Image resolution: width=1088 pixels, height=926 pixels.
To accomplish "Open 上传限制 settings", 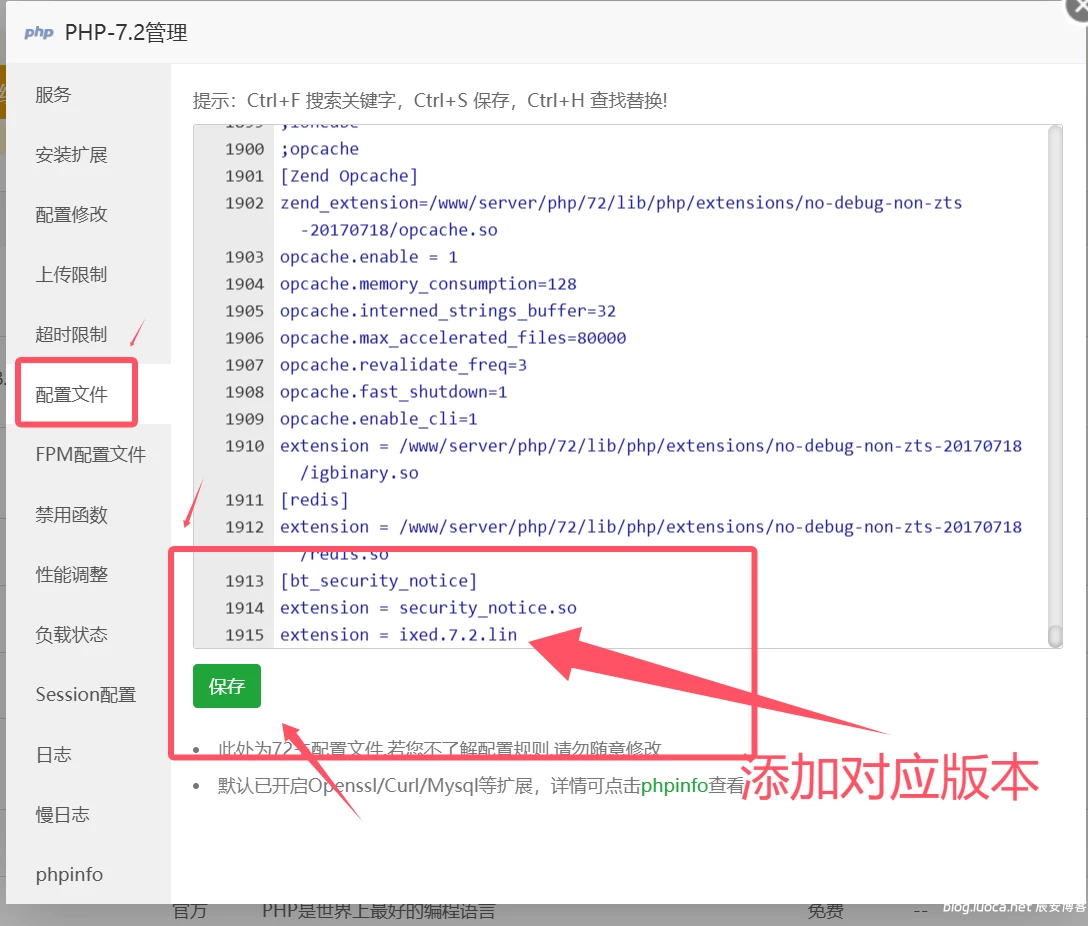I will (71, 275).
